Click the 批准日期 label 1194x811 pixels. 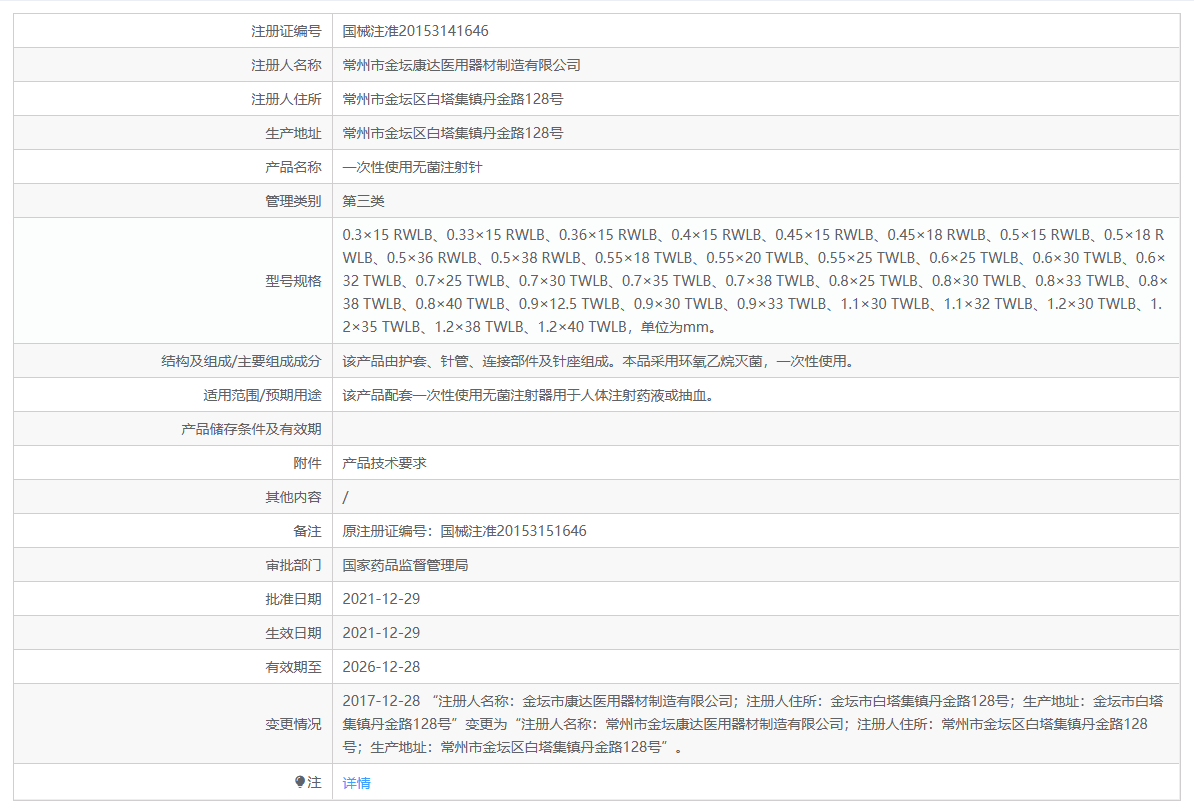point(293,599)
